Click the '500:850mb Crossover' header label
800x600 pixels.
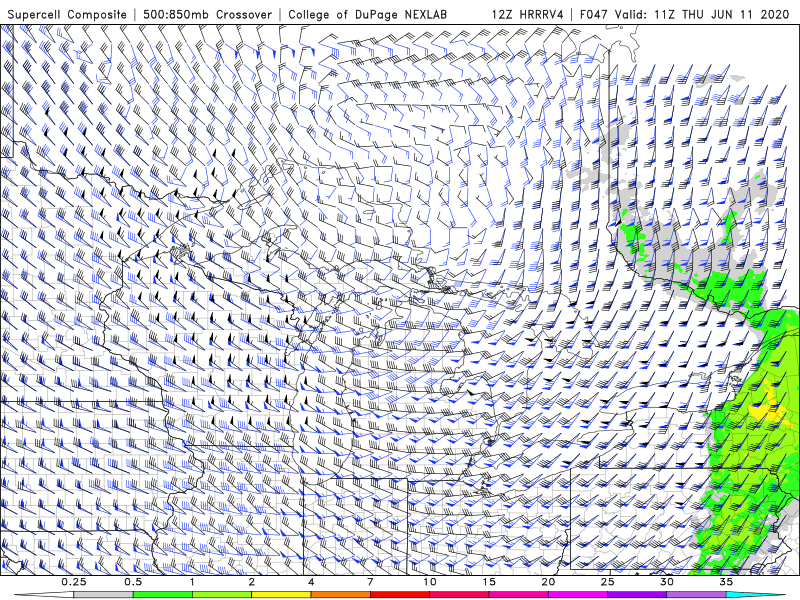tap(208, 14)
